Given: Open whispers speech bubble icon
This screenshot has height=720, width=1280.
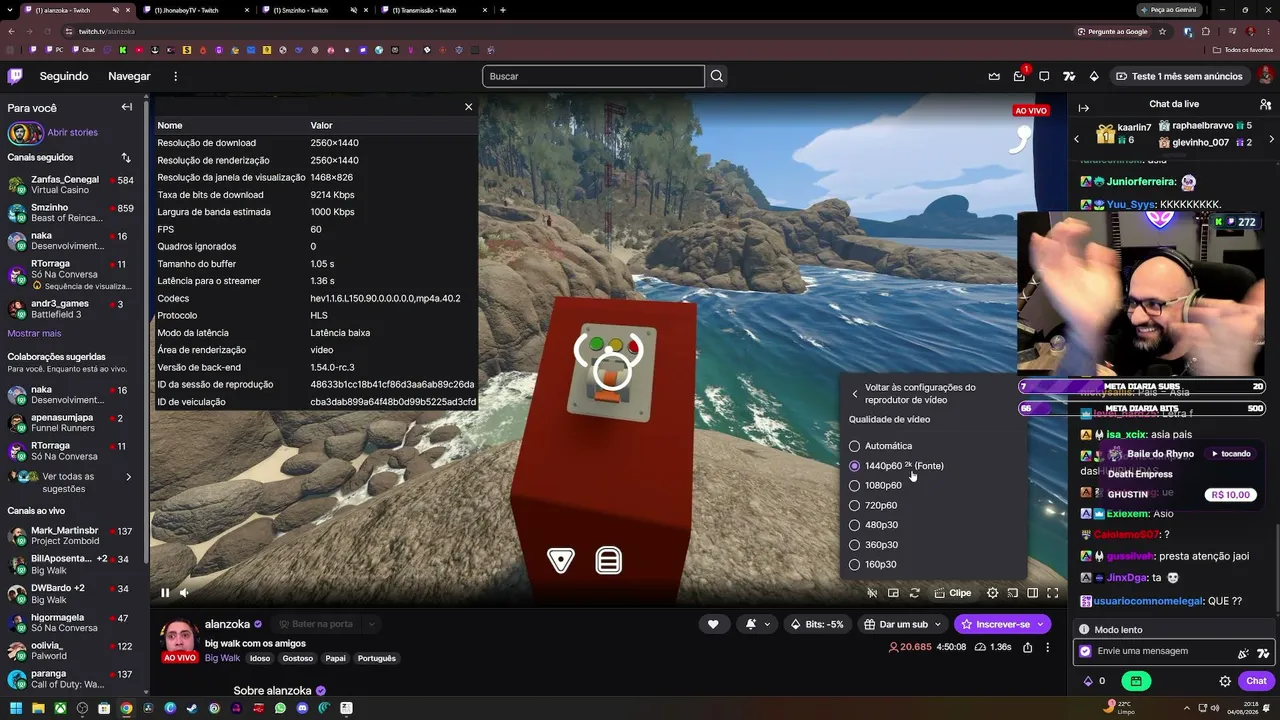Looking at the screenshot, I should tap(1044, 76).
